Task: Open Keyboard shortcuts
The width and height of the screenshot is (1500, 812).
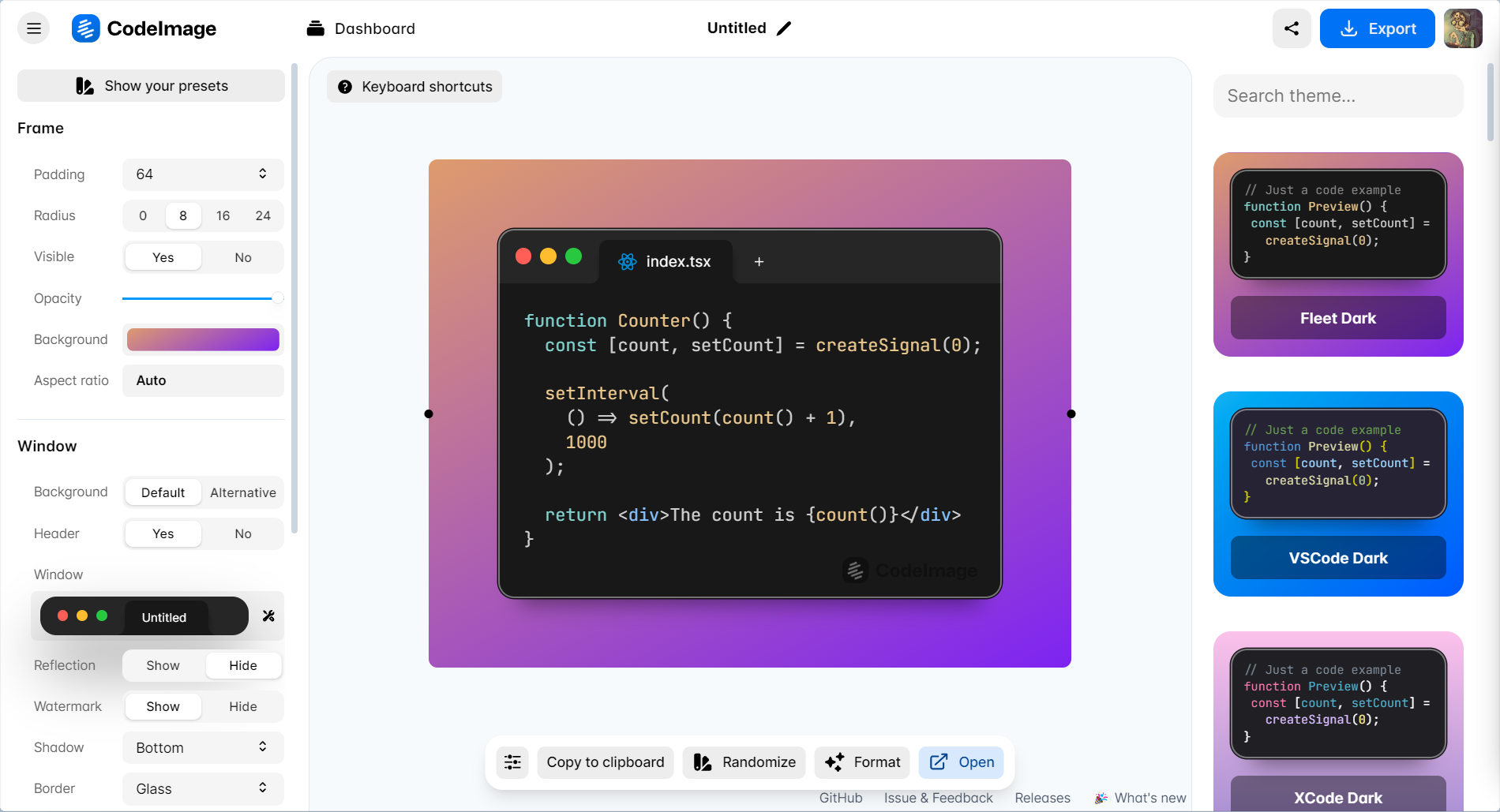Action: tap(414, 87)
